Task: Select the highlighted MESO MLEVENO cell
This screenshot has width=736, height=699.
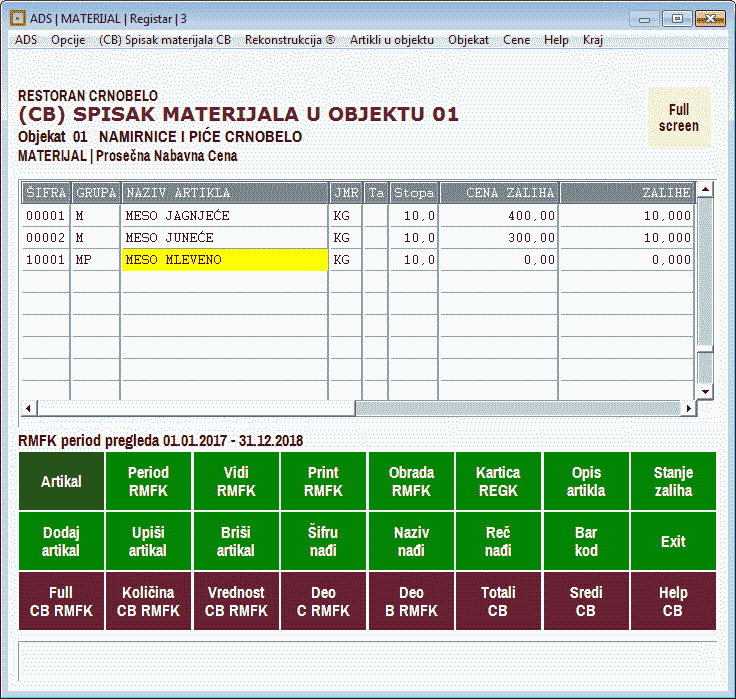Action: (224, 260)
